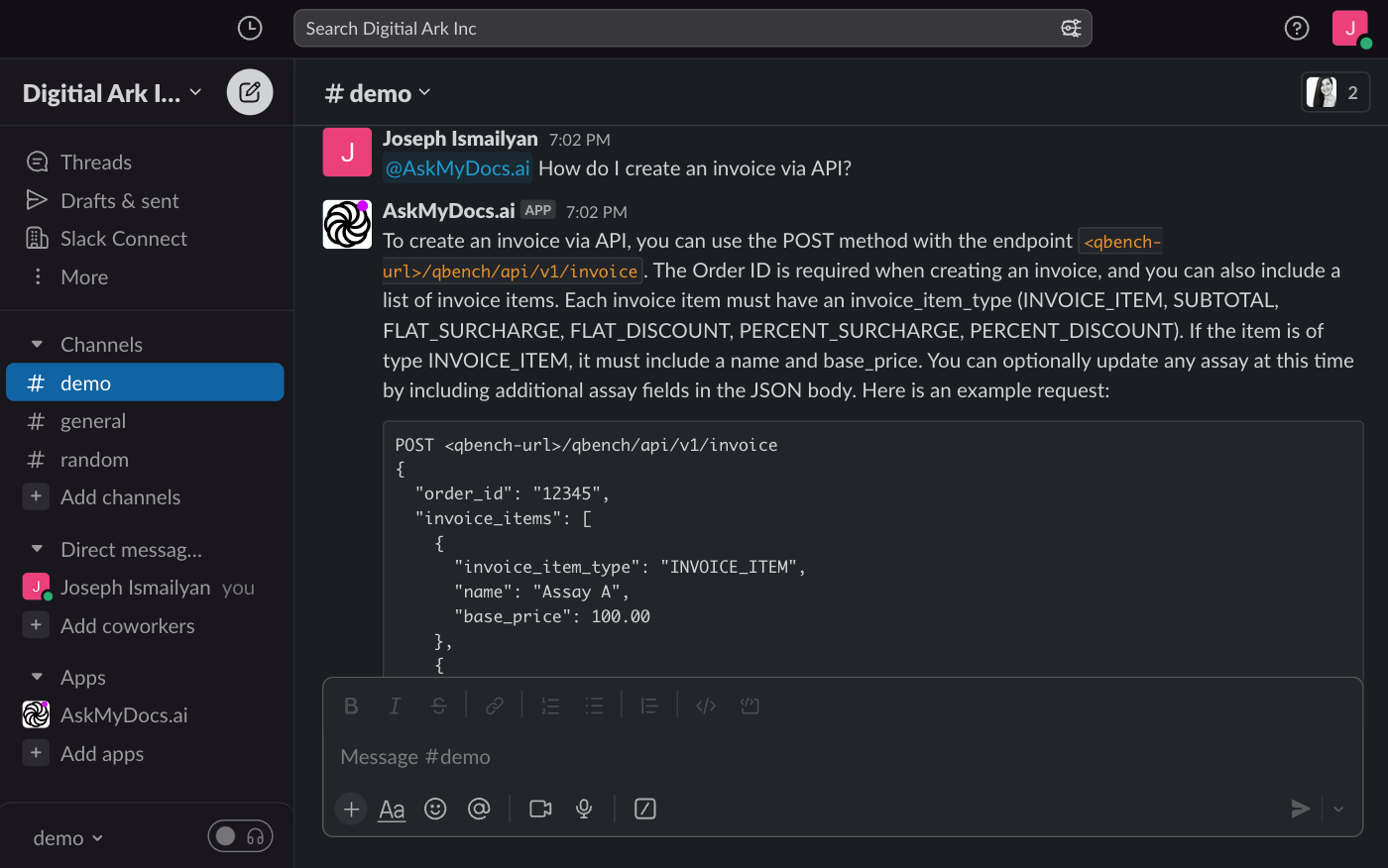The height and width of the screenshot is (868, 1388).
Task: Compose a new message with pencil button
Action: point(250,92)
